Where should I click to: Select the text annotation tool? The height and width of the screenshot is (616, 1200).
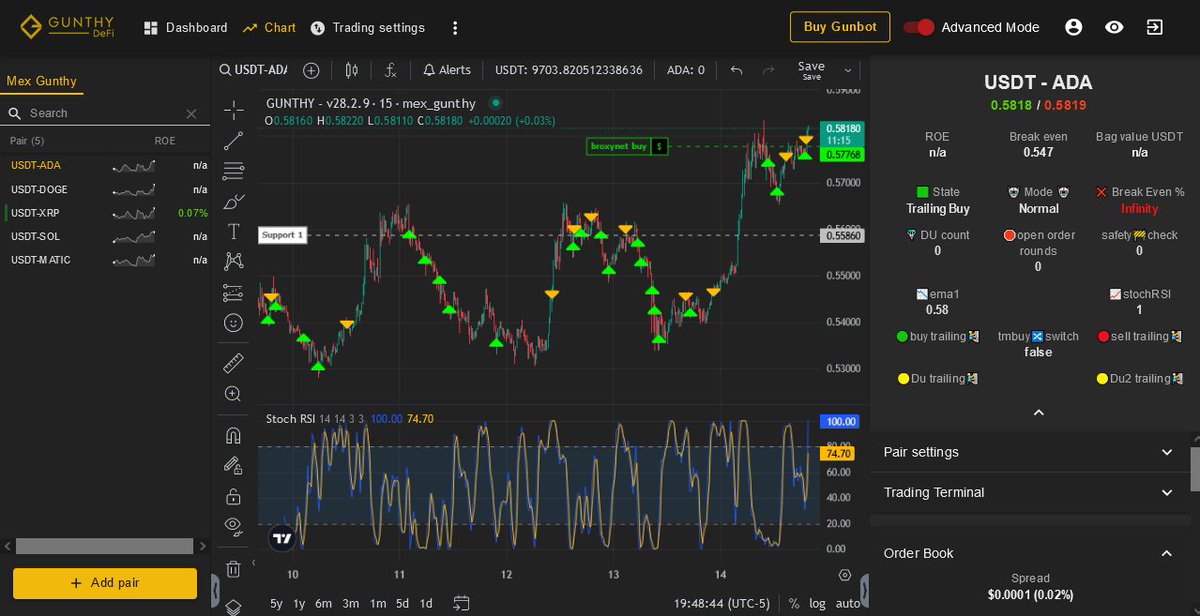(233, 231)
